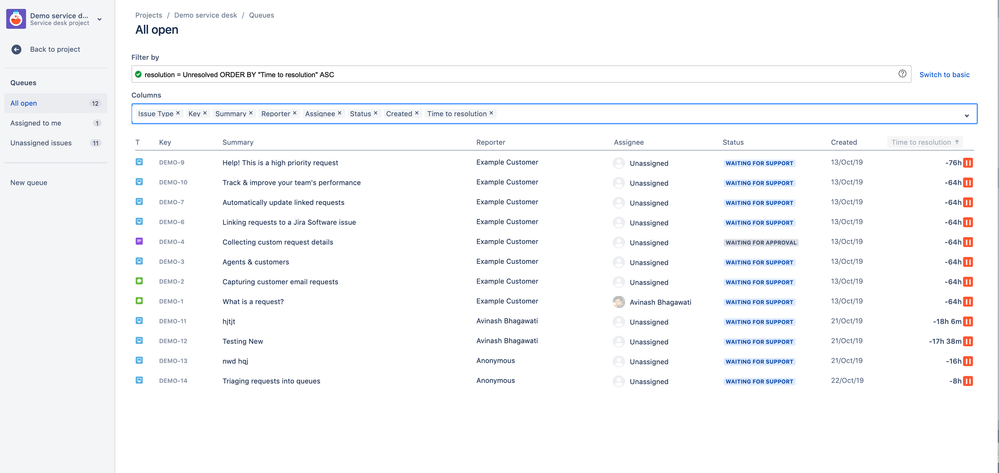Click the Demo service desk project avatar
Viewport: 999px width, 473px height.
[16, 19]
